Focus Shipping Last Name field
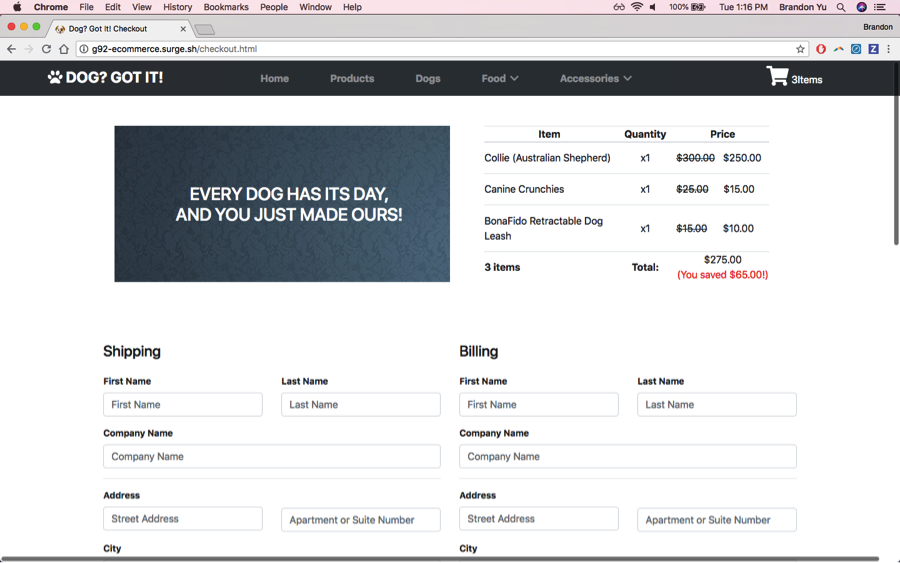 click(x=360, y=405)
